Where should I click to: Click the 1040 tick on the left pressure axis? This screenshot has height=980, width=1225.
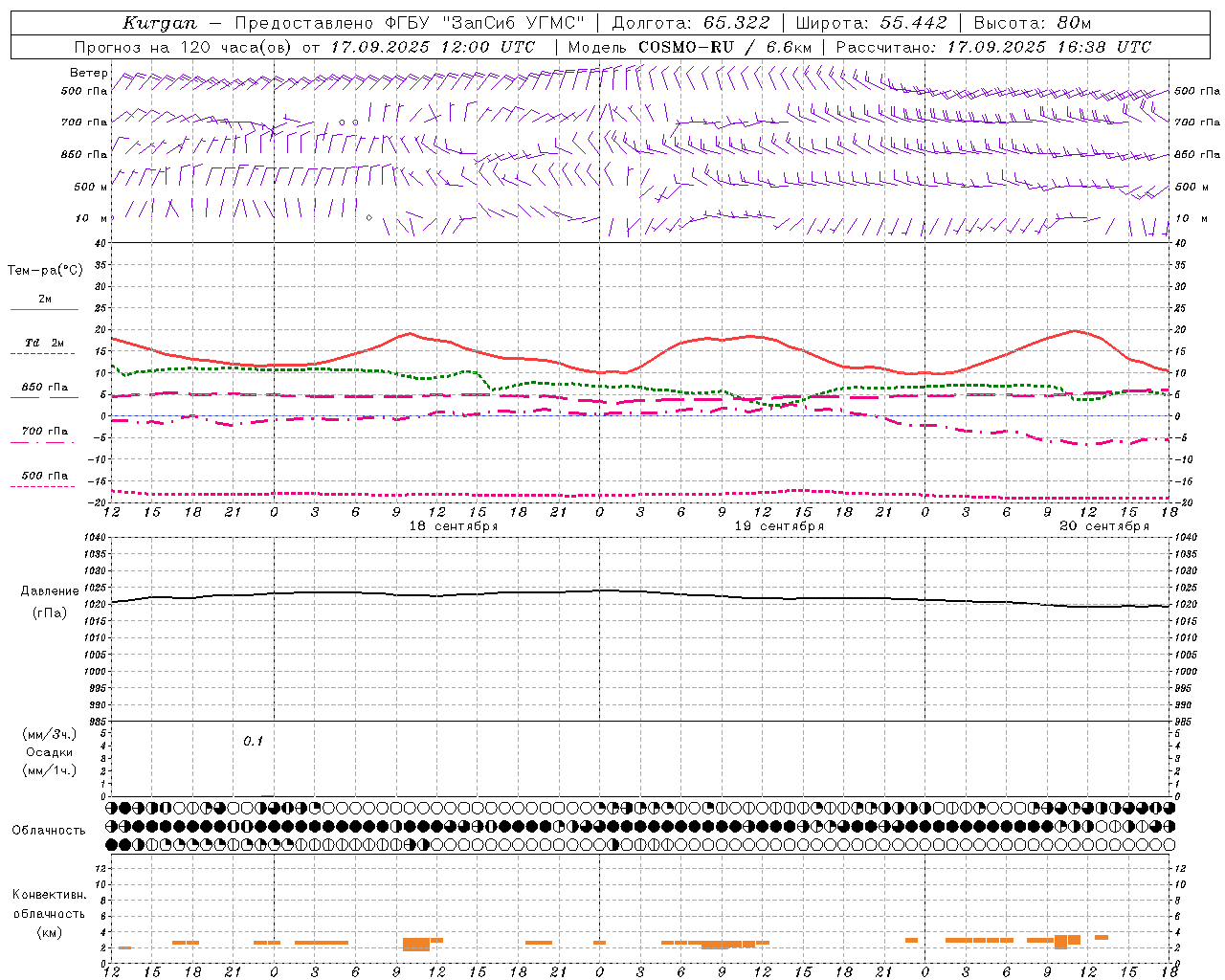click(96, 538)
